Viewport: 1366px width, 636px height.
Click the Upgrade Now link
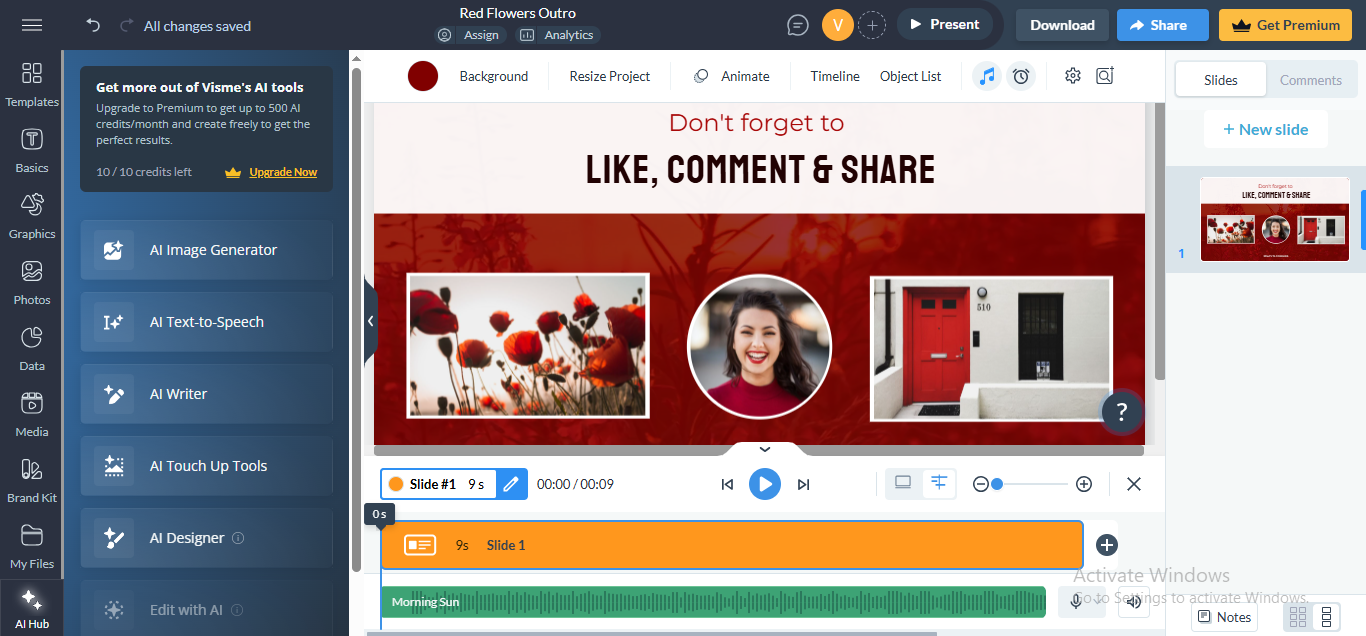coord(281,171)
